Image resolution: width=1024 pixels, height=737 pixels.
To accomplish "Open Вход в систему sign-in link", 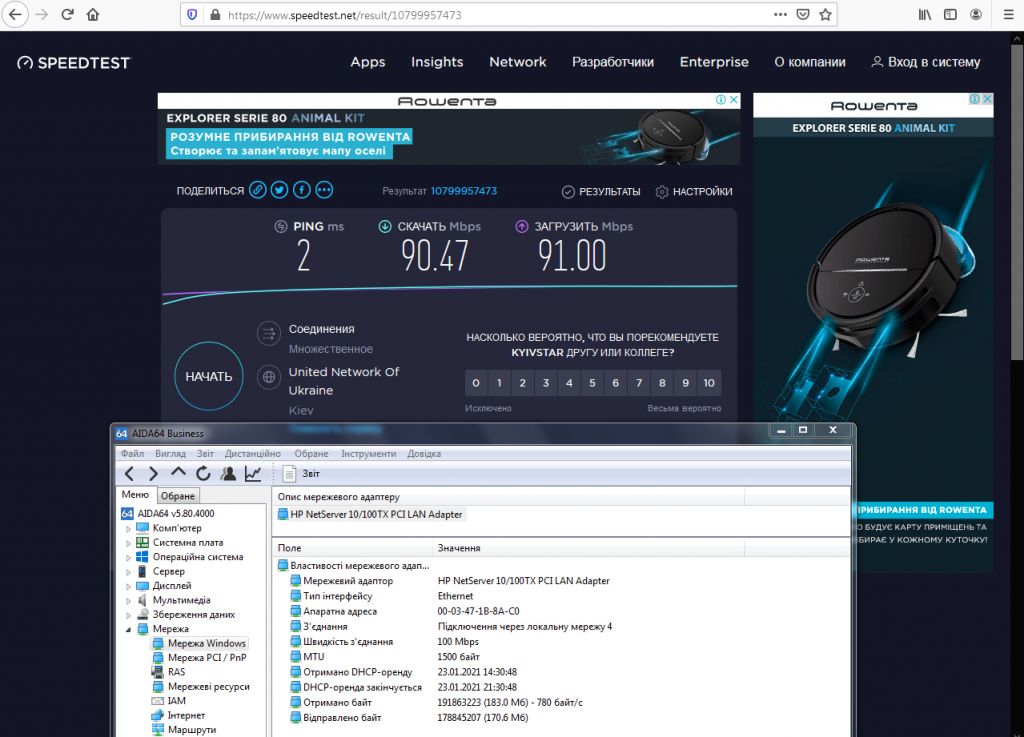I will (x=926, y=62).
